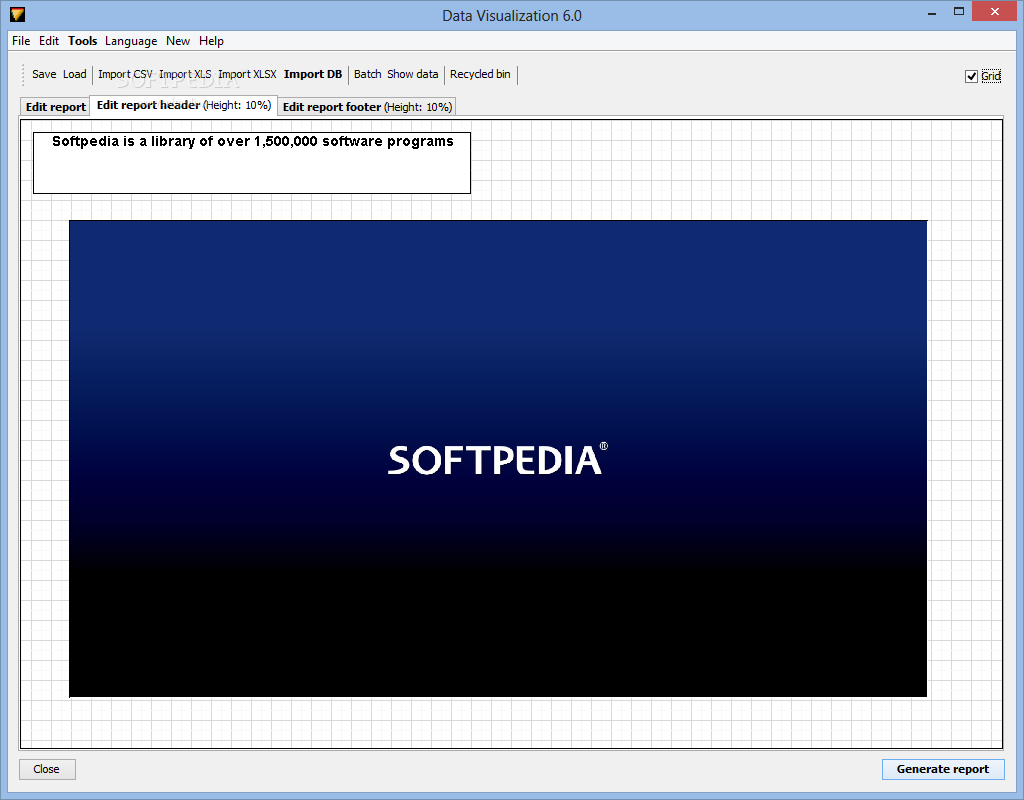
Task: Open the Language menu
Action: (131, 40)
